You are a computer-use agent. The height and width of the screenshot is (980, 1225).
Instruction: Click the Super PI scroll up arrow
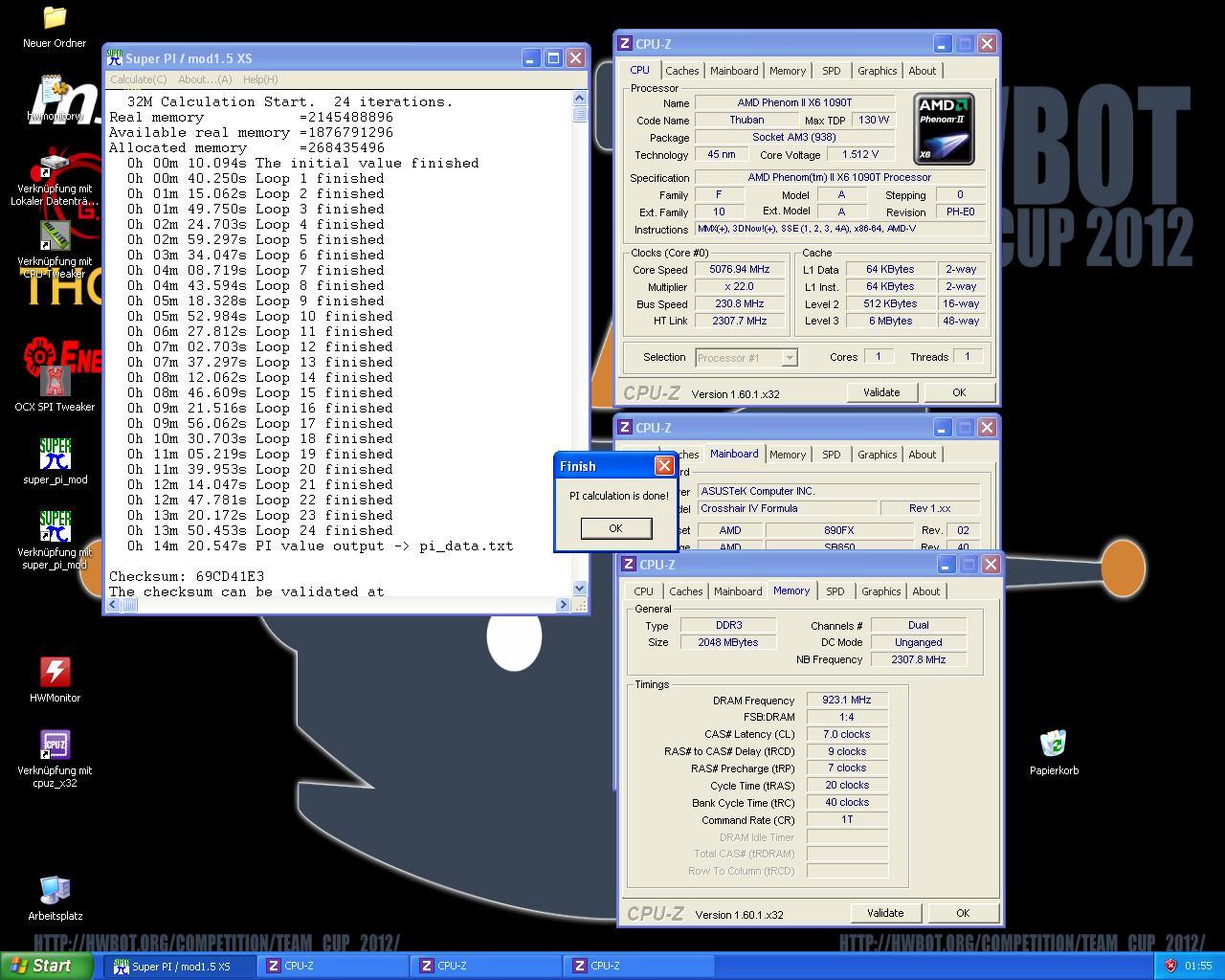pyautogui.click(x=579, y=99)
